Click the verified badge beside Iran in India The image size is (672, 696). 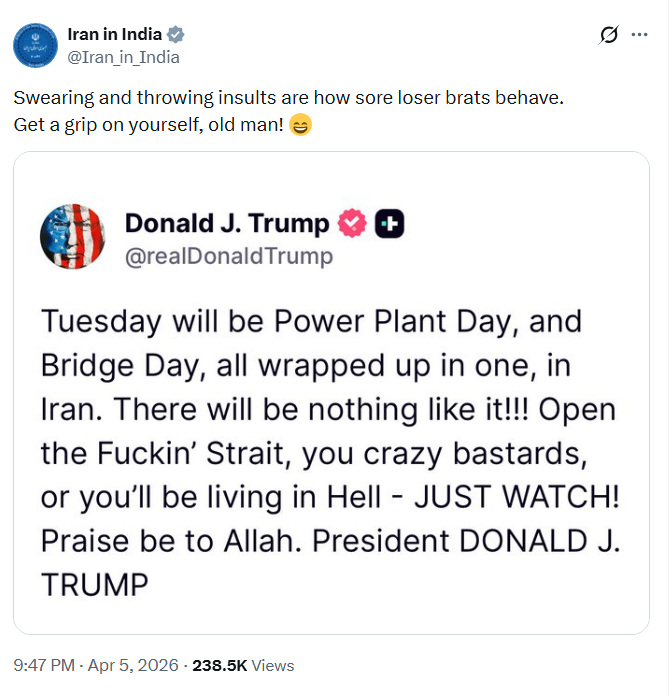coord(175,35)
